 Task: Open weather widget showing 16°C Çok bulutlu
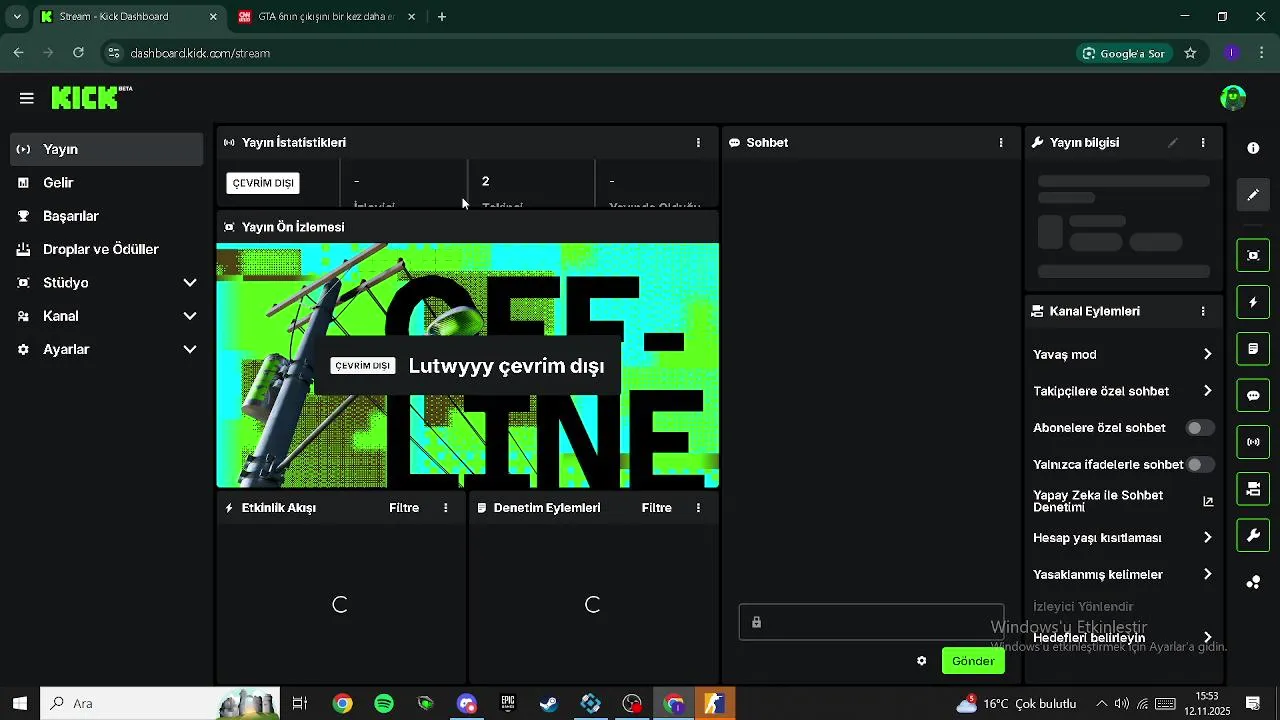point(1016,704)
